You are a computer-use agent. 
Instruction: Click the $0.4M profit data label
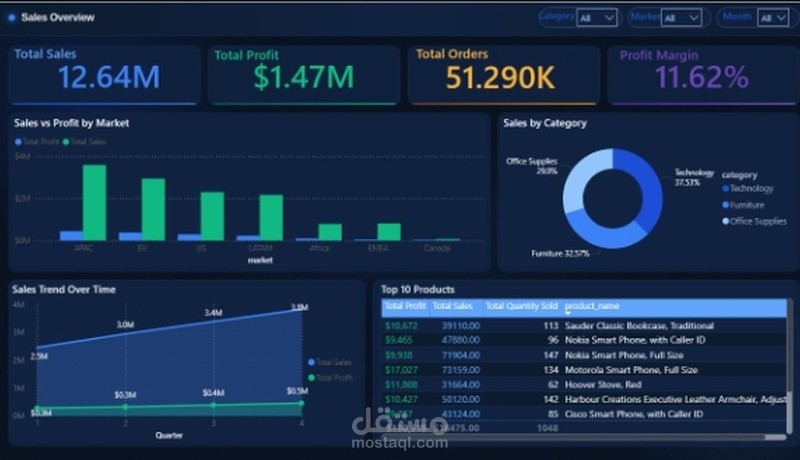pyautogui.click(x=213, y=393)
